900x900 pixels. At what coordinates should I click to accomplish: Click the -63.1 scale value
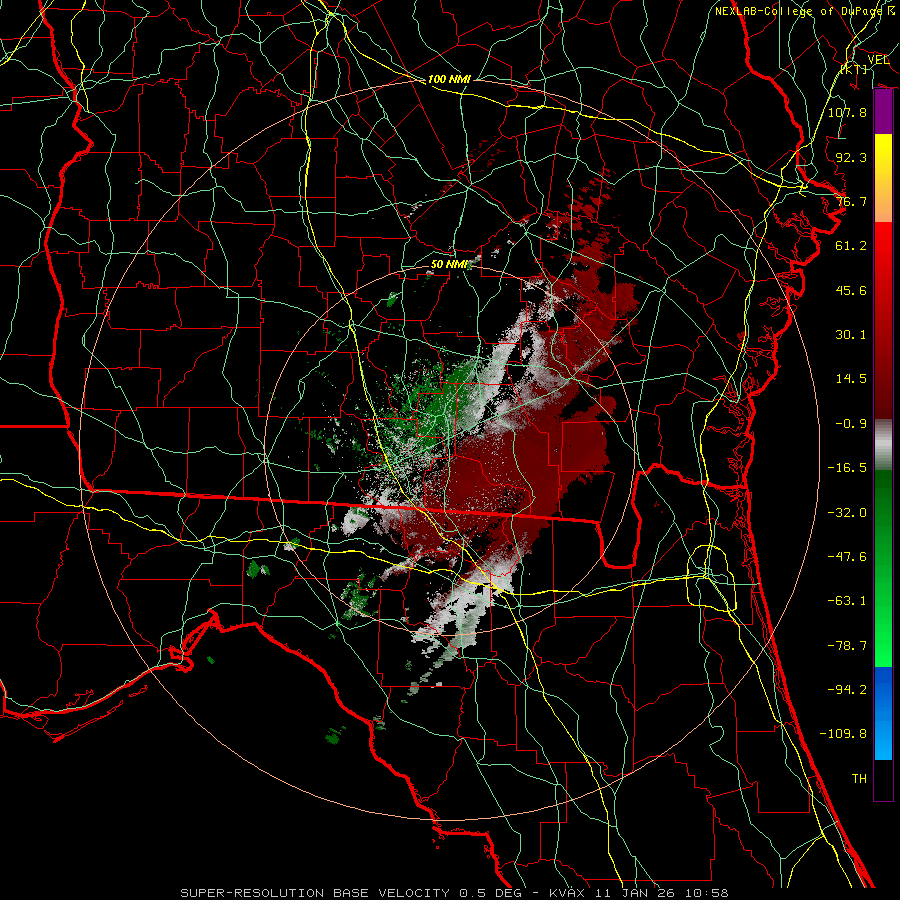847,601
